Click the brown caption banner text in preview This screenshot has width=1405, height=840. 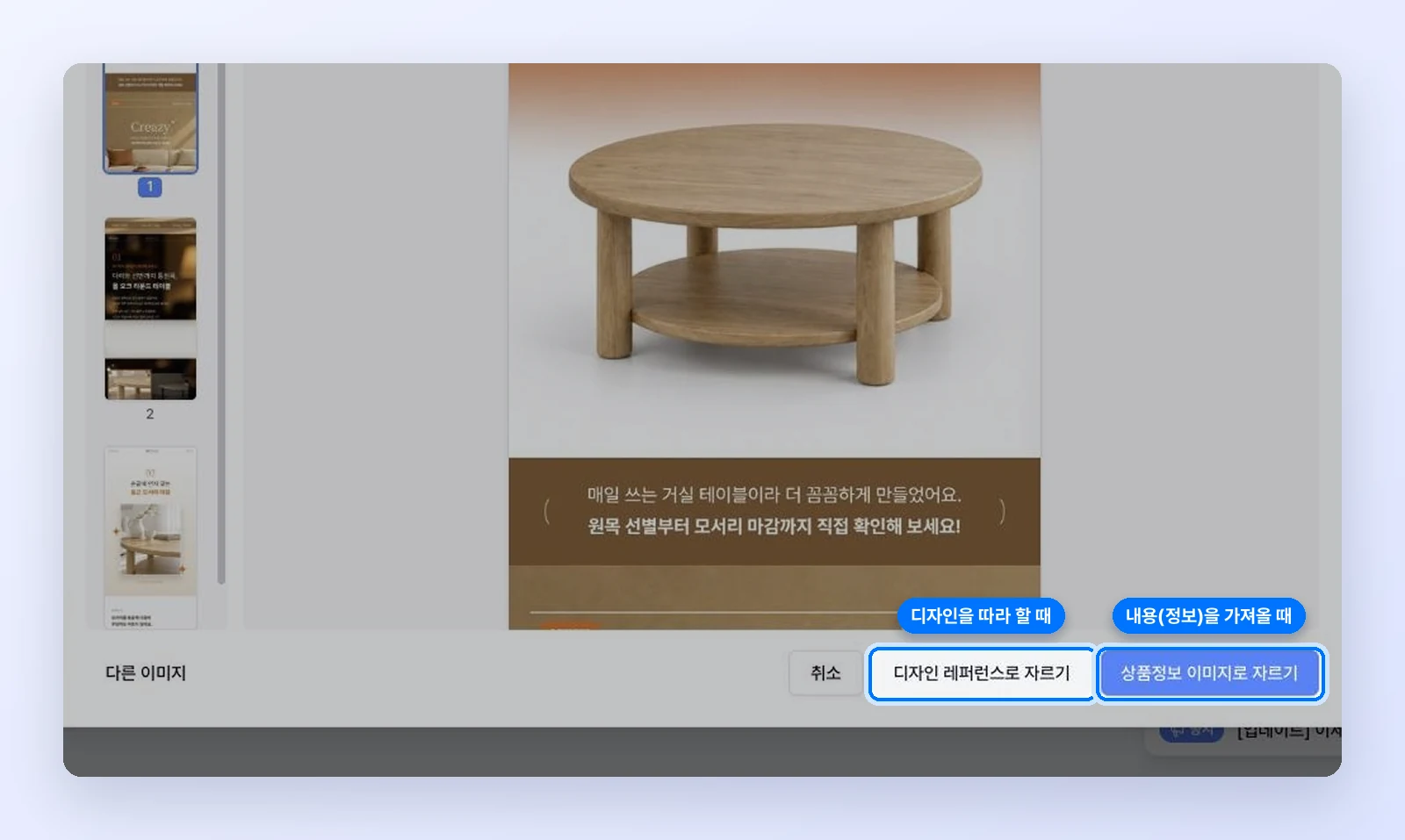775,511
